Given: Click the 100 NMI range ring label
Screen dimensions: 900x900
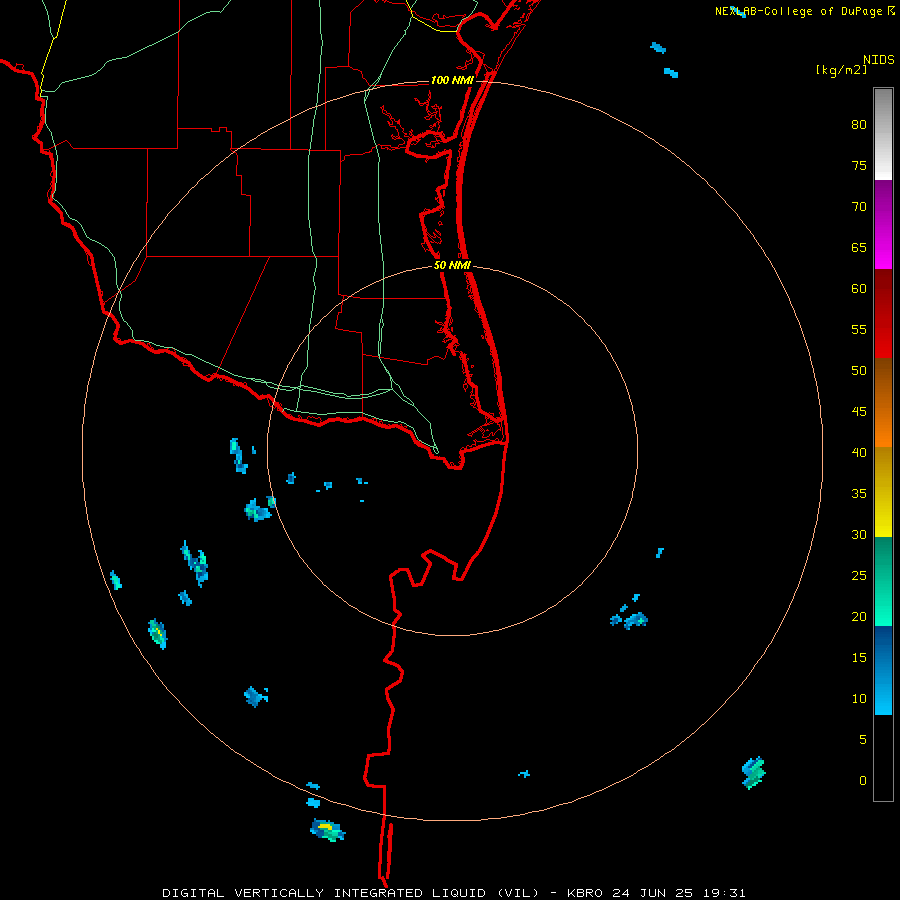Looking at the screenshot, I should pyautogui.click(x=452, y=80).
